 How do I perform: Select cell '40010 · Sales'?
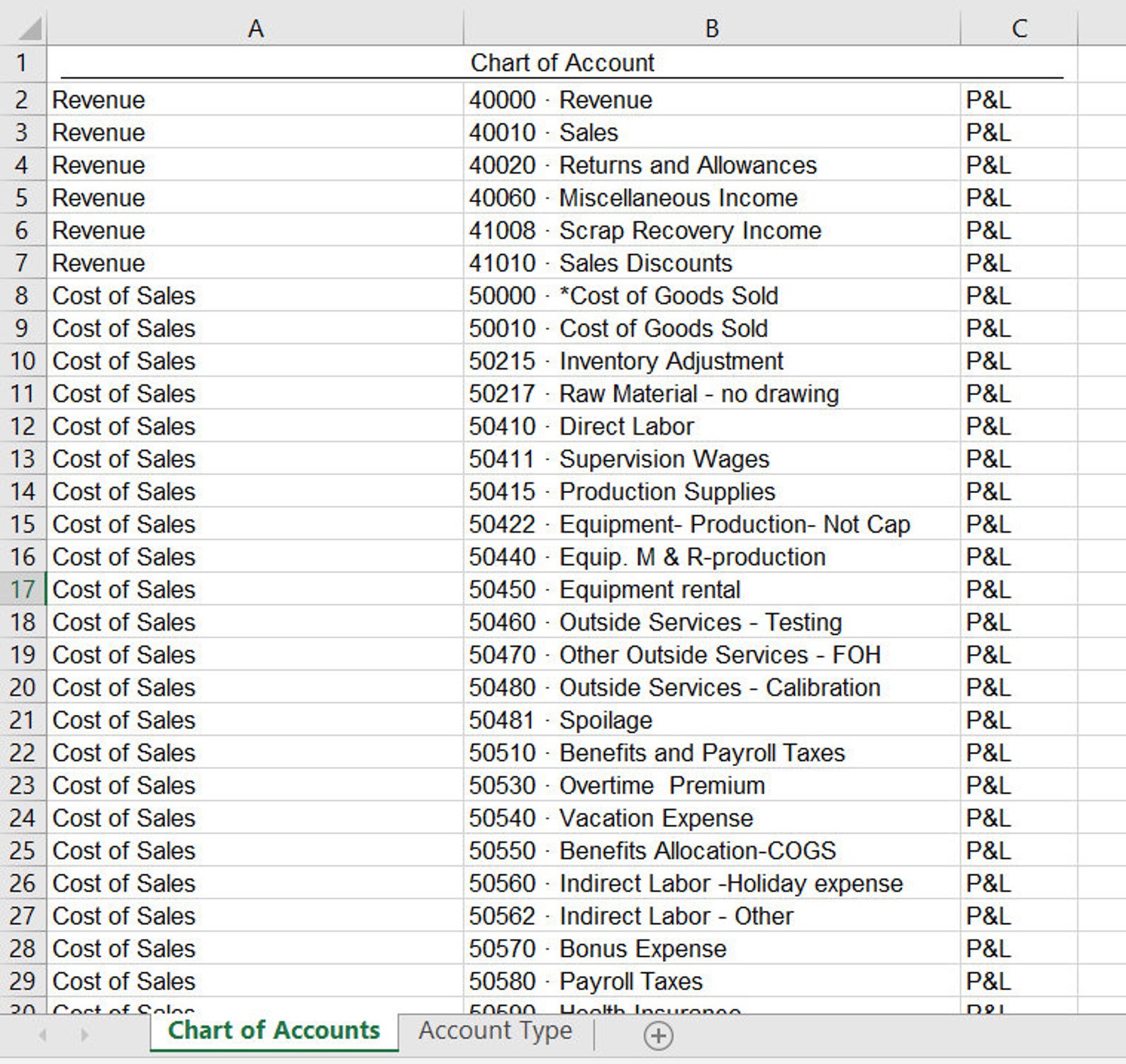(x=712, y=132)
